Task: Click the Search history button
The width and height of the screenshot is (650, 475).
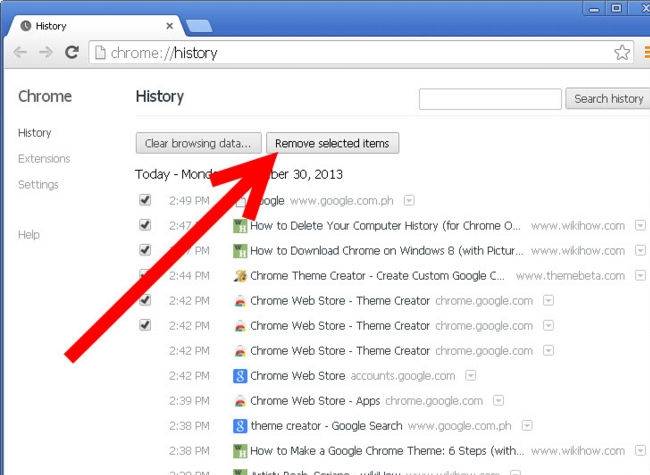Action: point(608,99)
